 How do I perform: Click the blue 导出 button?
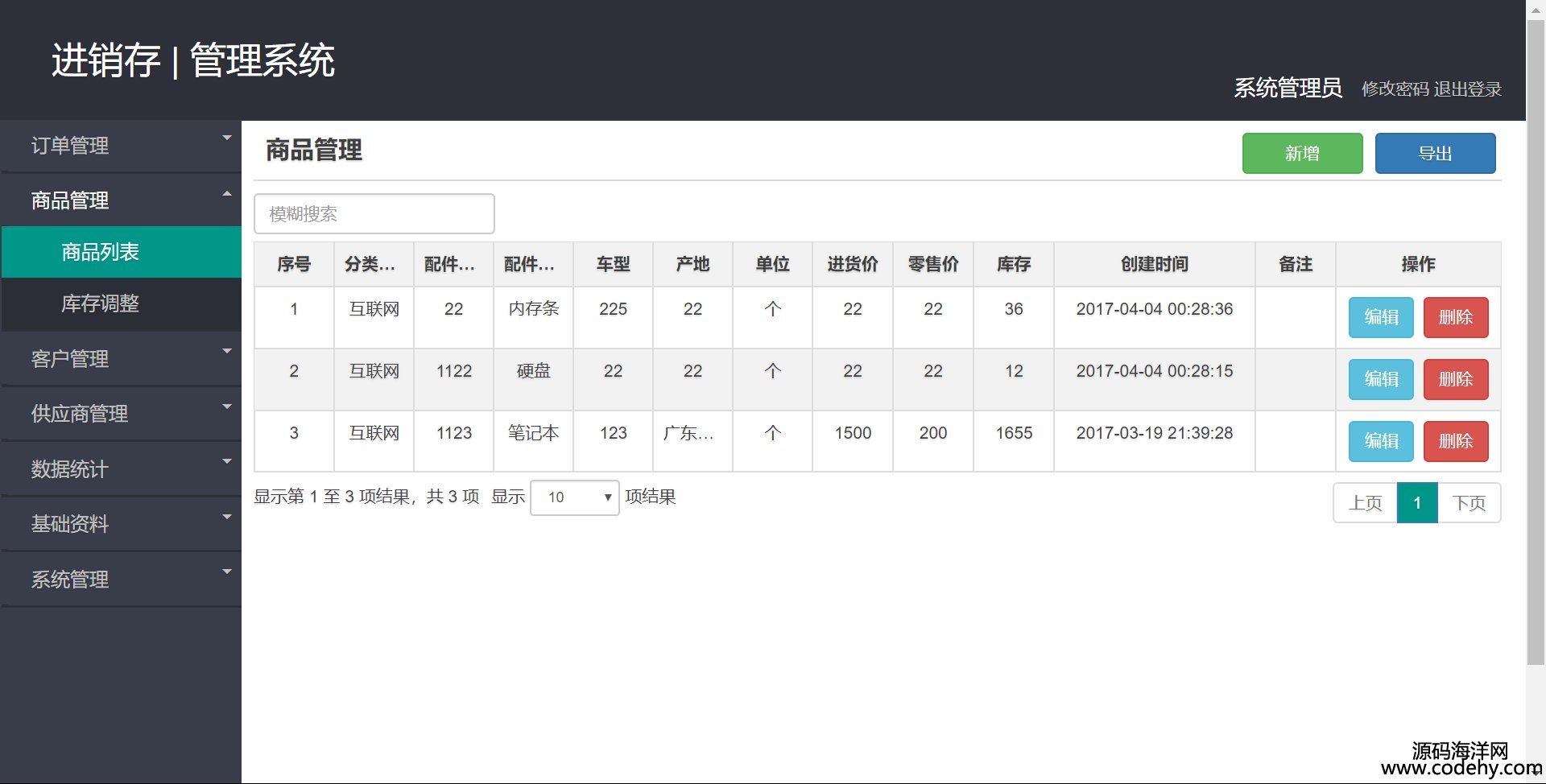[1435, 153]
